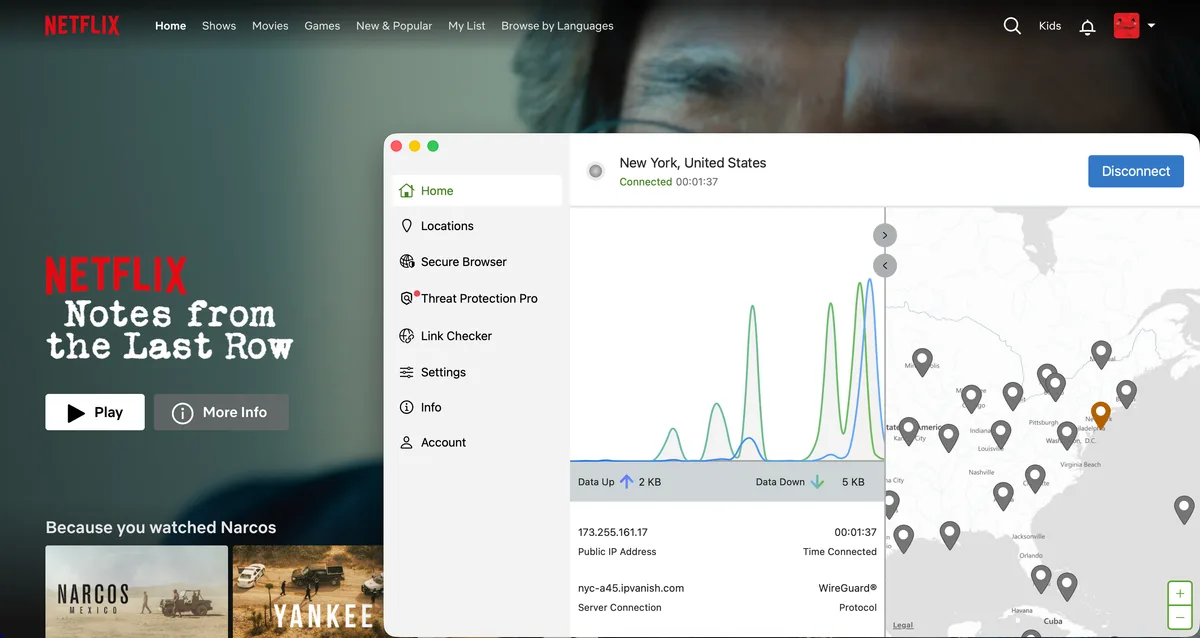Open the Shows section in Netflix

click(219, 26)
